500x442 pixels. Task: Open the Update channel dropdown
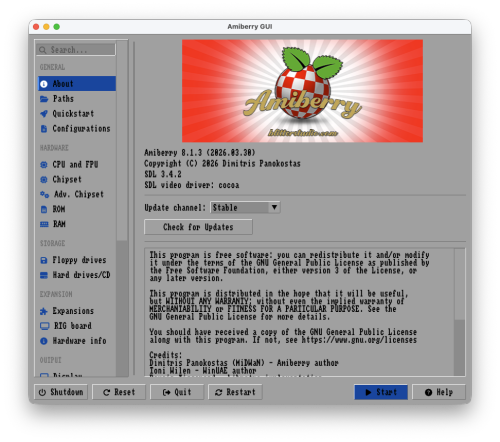245,208
